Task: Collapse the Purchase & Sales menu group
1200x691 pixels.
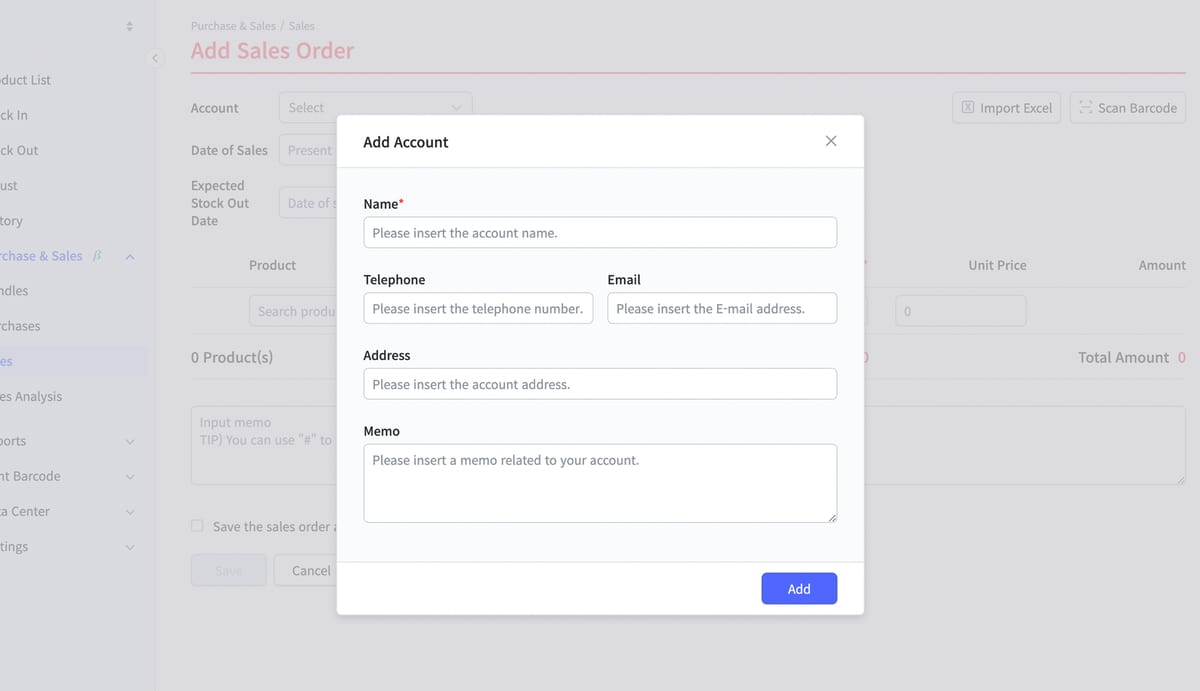Action: tap(129, 256)
